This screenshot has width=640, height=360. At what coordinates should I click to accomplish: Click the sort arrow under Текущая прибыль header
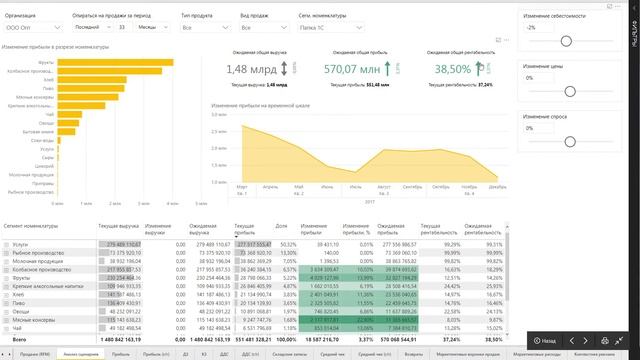[x=236, y=237]
